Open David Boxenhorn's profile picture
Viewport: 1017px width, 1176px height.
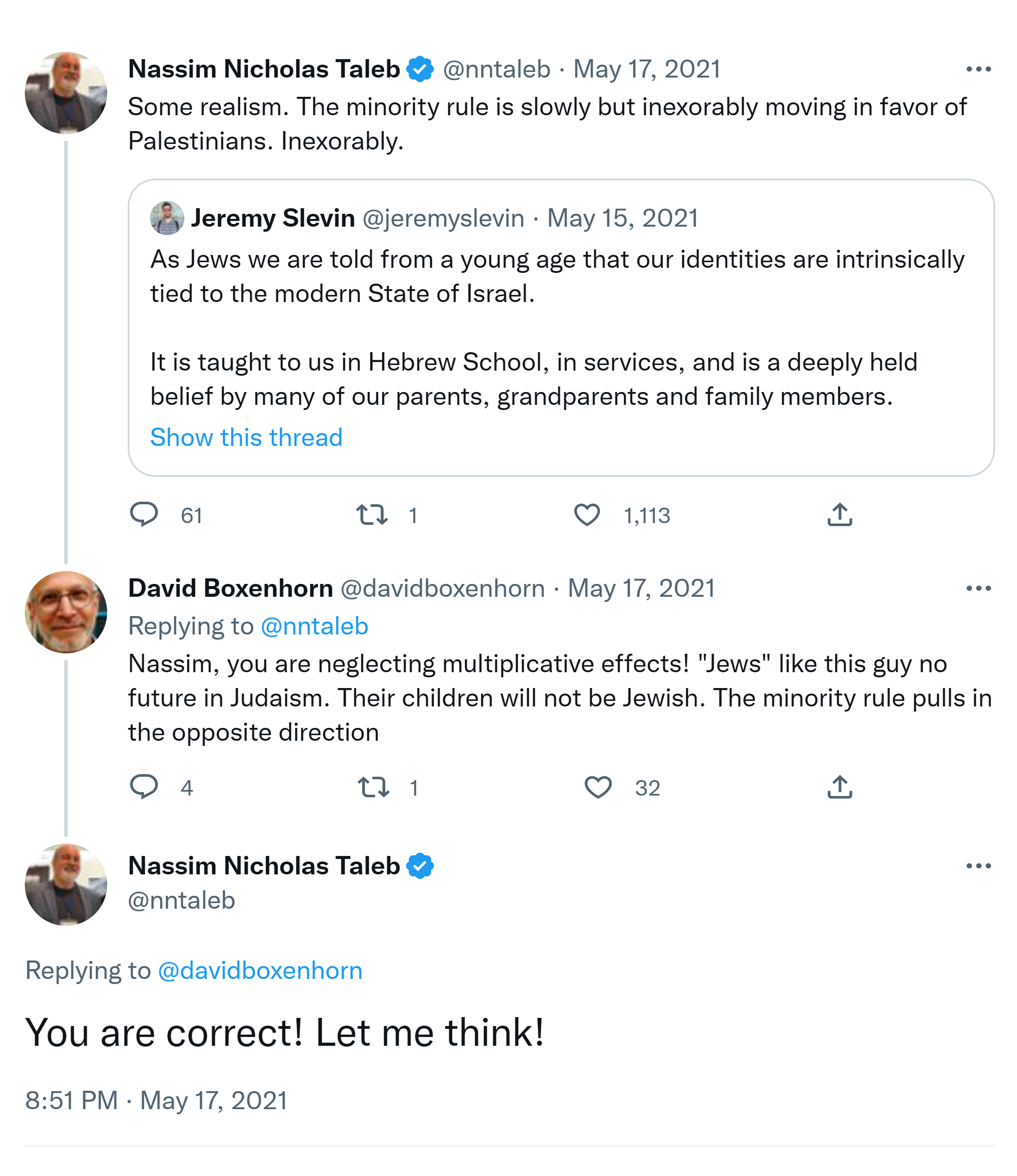tap(66, 612)
